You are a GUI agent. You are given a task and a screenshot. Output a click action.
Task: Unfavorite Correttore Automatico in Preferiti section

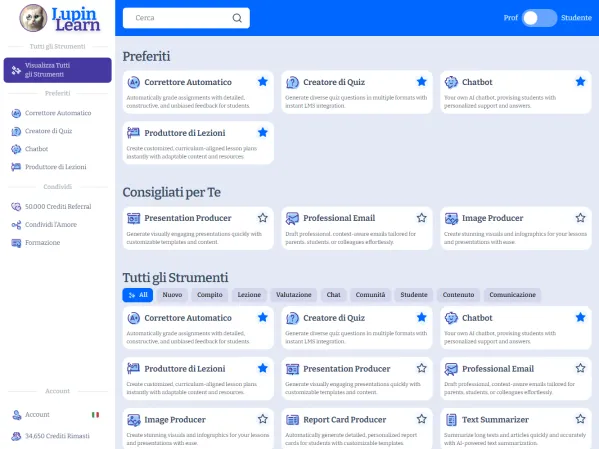tap(262, 82)
